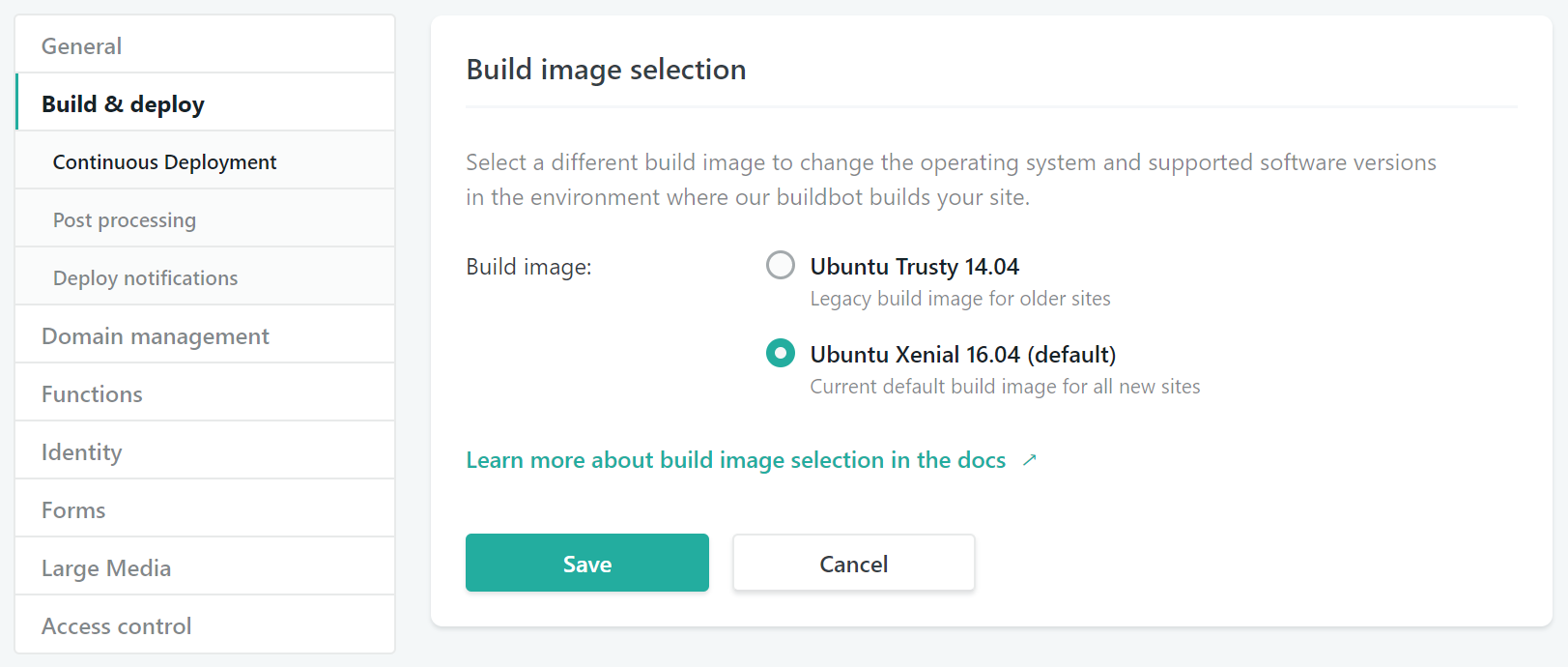Select the Ubuntu Trusty 14.04 radio button
This screenshot has height=667, width=1568.
780,265
